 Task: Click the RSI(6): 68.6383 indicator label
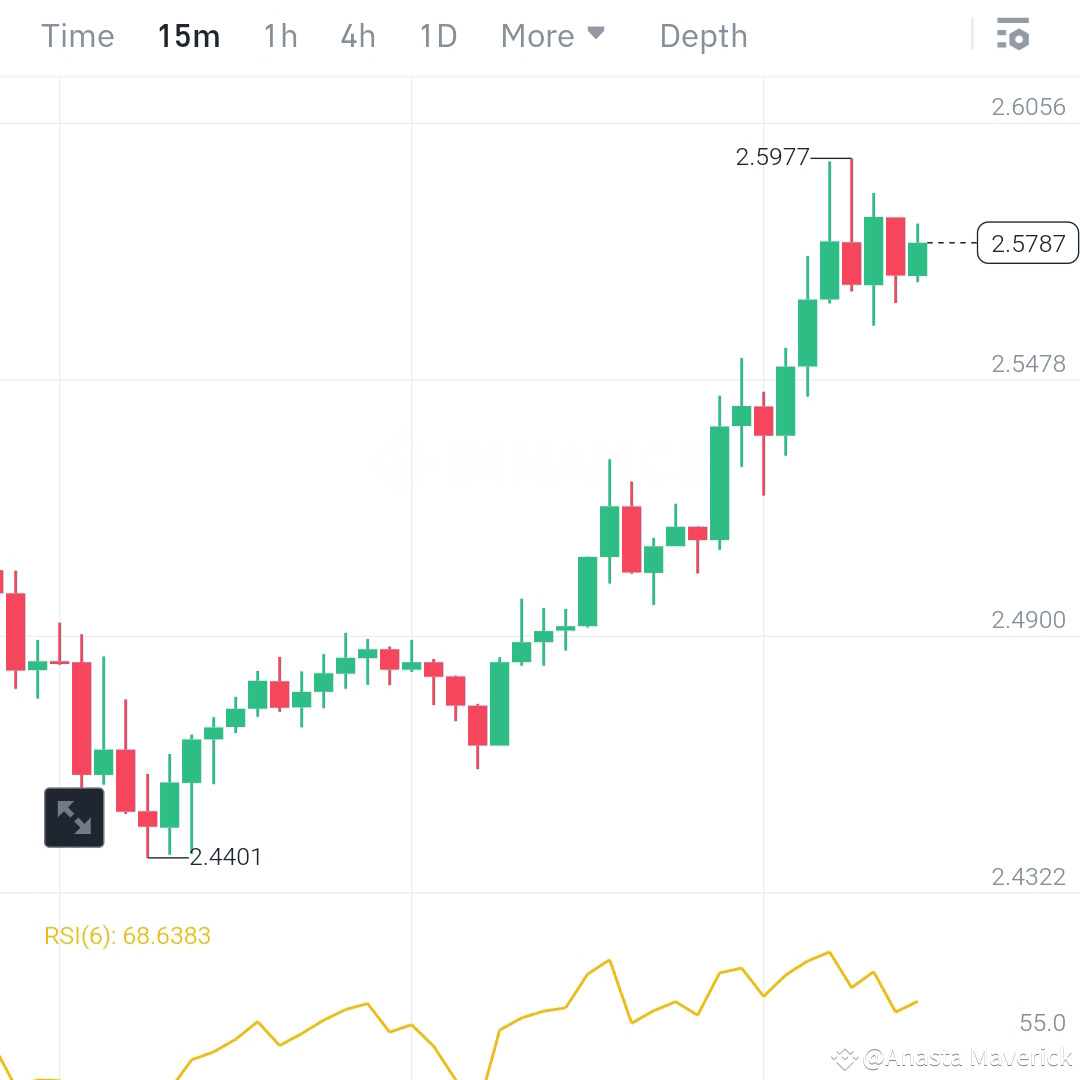click(x=126, y=935)
